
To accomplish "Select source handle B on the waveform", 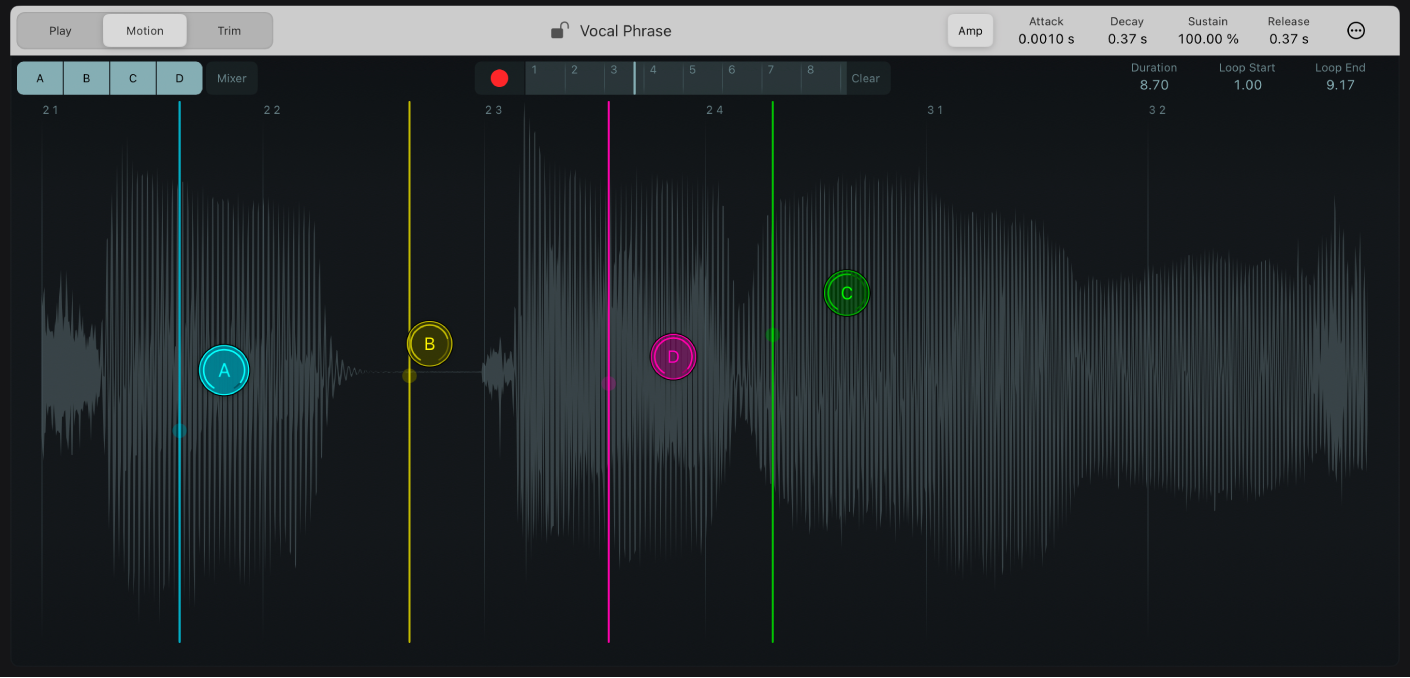I will (x=429, y=343).
